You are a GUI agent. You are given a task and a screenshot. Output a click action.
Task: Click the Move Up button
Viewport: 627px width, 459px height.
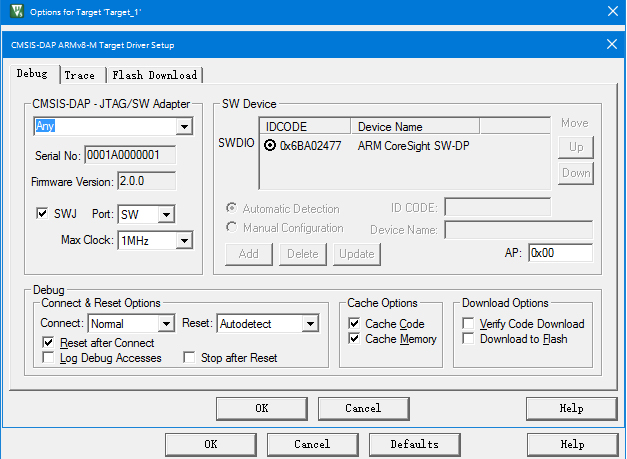576,147
